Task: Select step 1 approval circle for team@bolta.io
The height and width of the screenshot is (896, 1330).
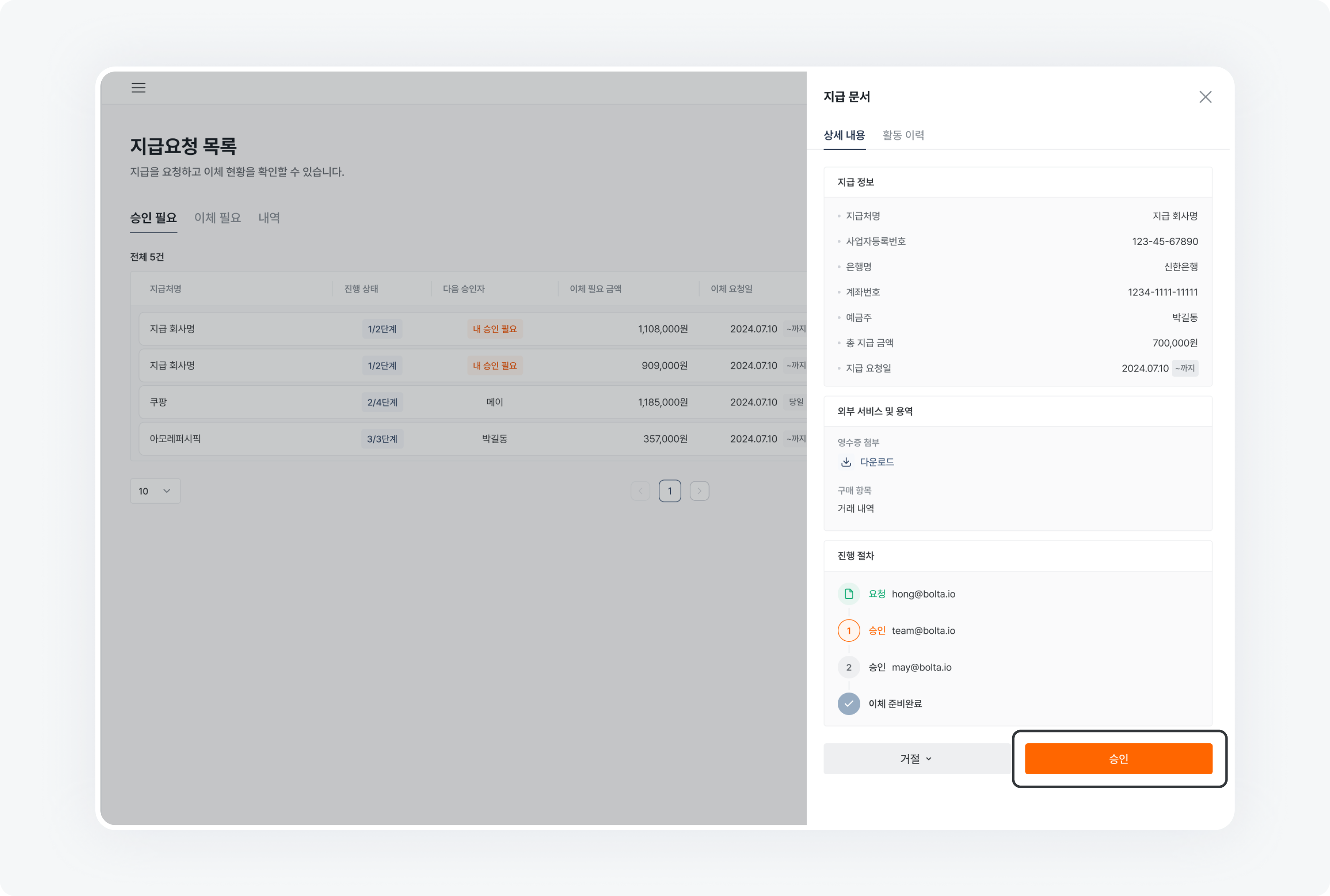Action: 849,630
